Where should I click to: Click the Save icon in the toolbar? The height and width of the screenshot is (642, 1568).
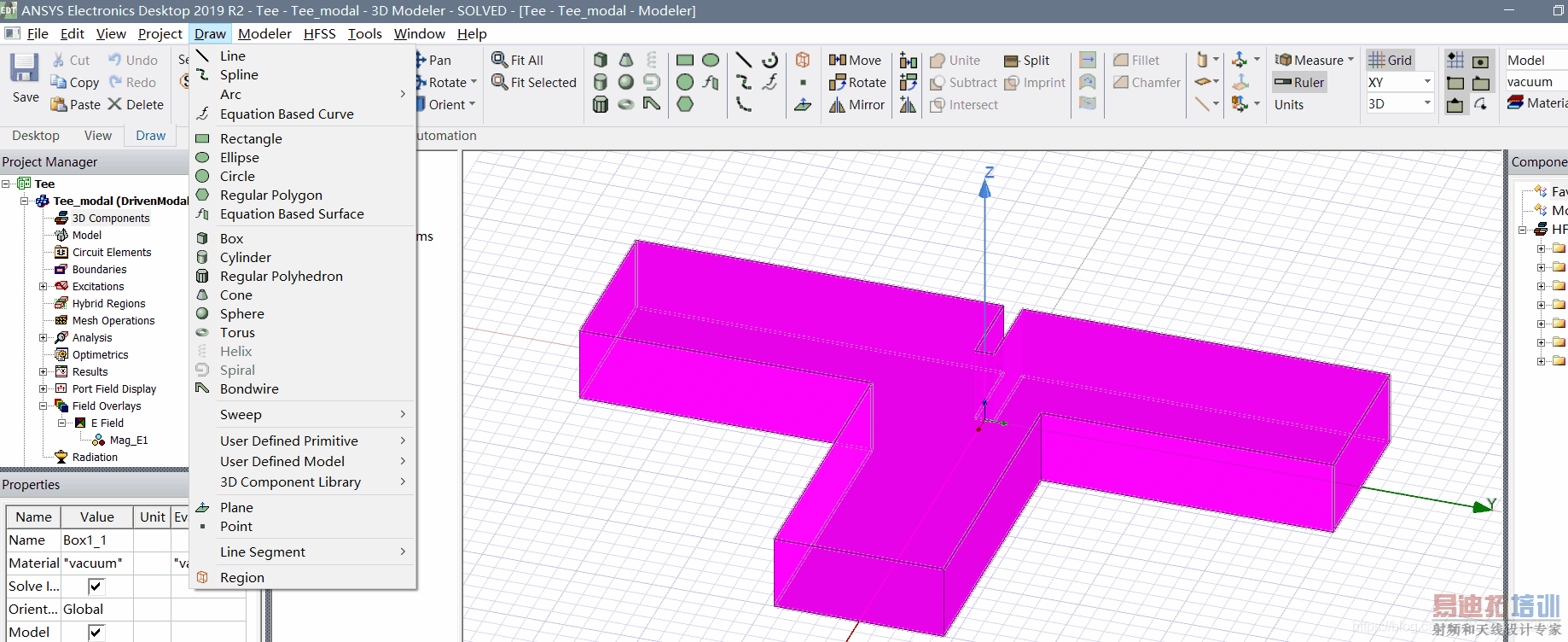pyautogui.click(x=25, y=70)
